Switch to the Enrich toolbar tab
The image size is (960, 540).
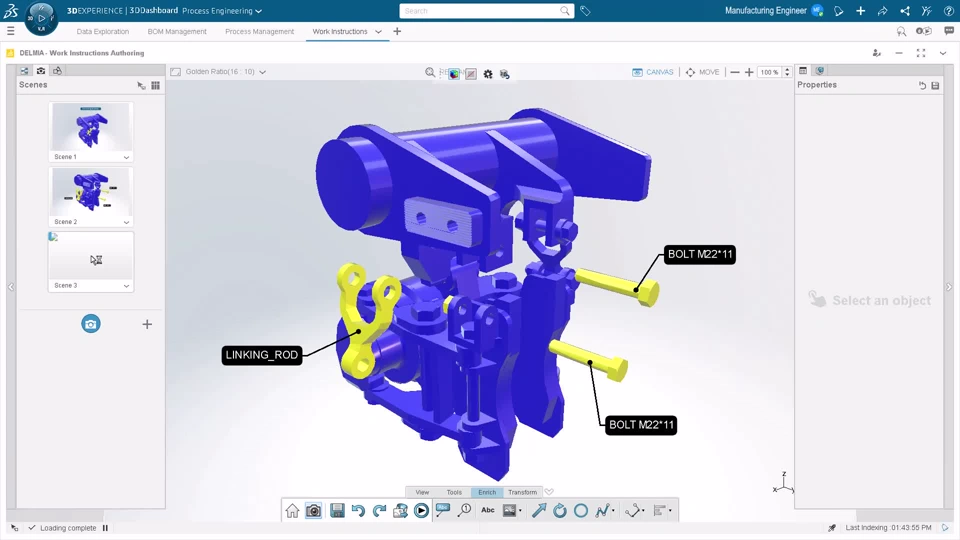[x=487, y=492]
